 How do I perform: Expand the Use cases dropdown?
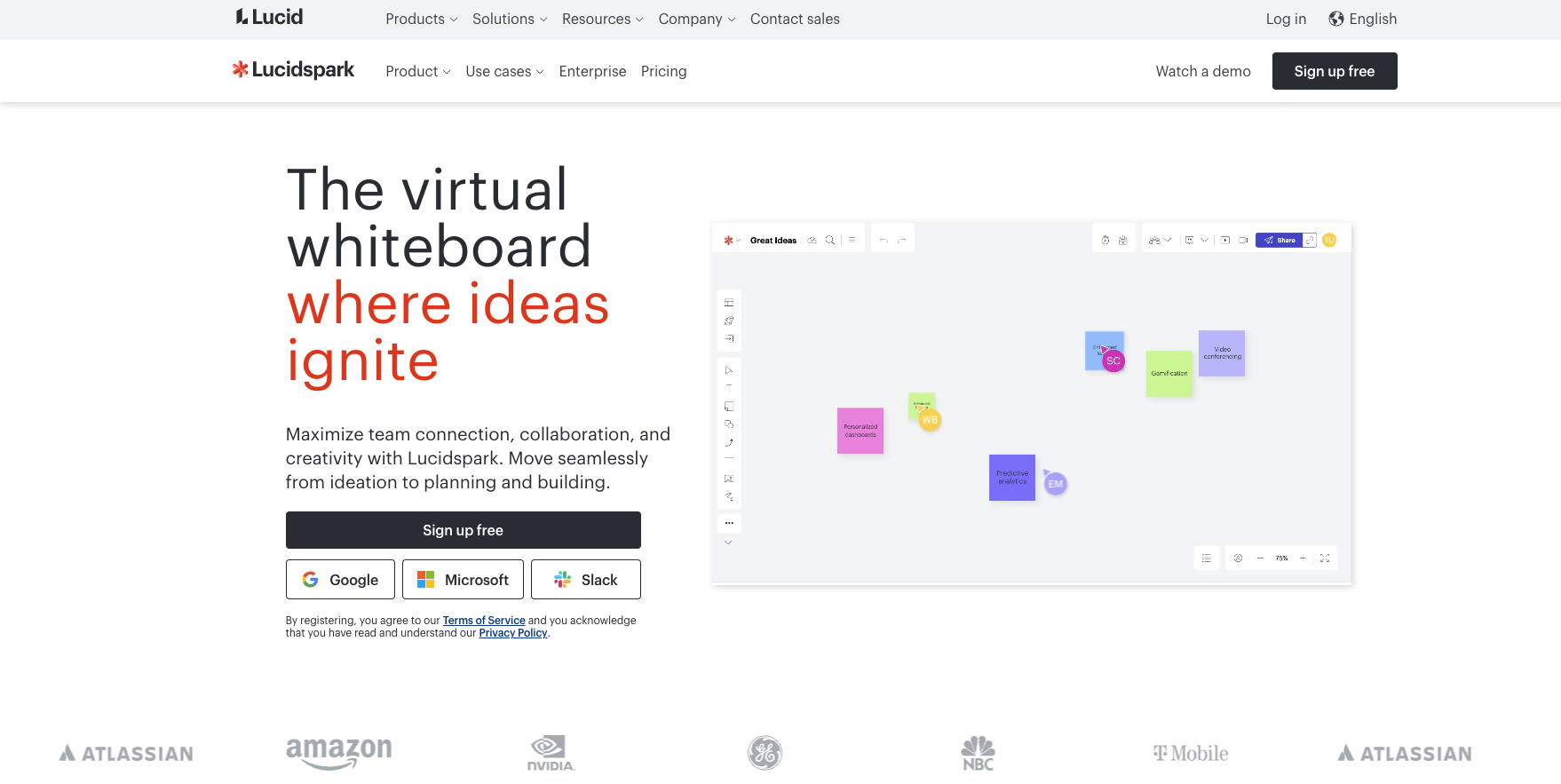(504, 71)
